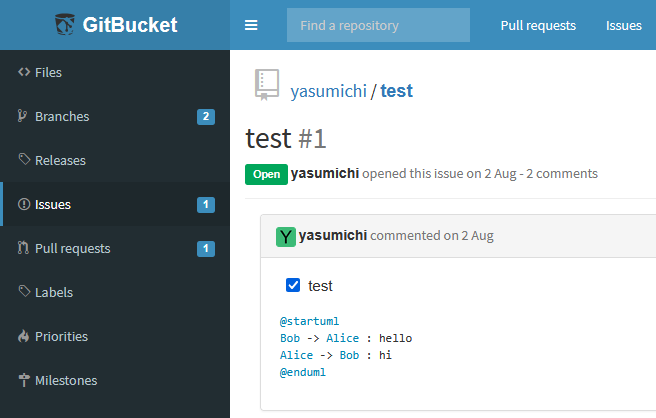The height and width of the screenshot is (418, 656).
Task: Open Labels in the sidebar
Action: click(54, 292)
